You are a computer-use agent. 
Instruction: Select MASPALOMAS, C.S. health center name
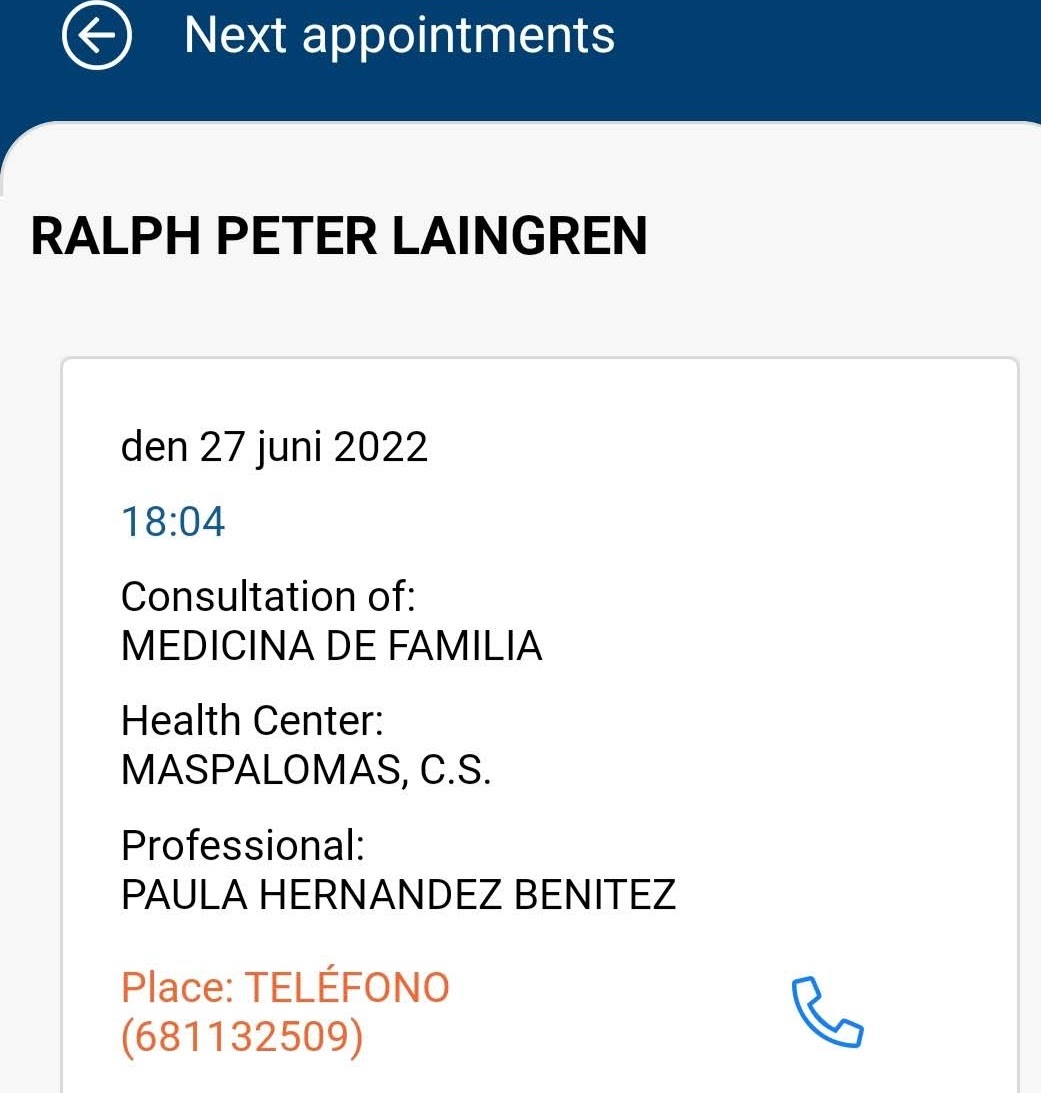306,770
